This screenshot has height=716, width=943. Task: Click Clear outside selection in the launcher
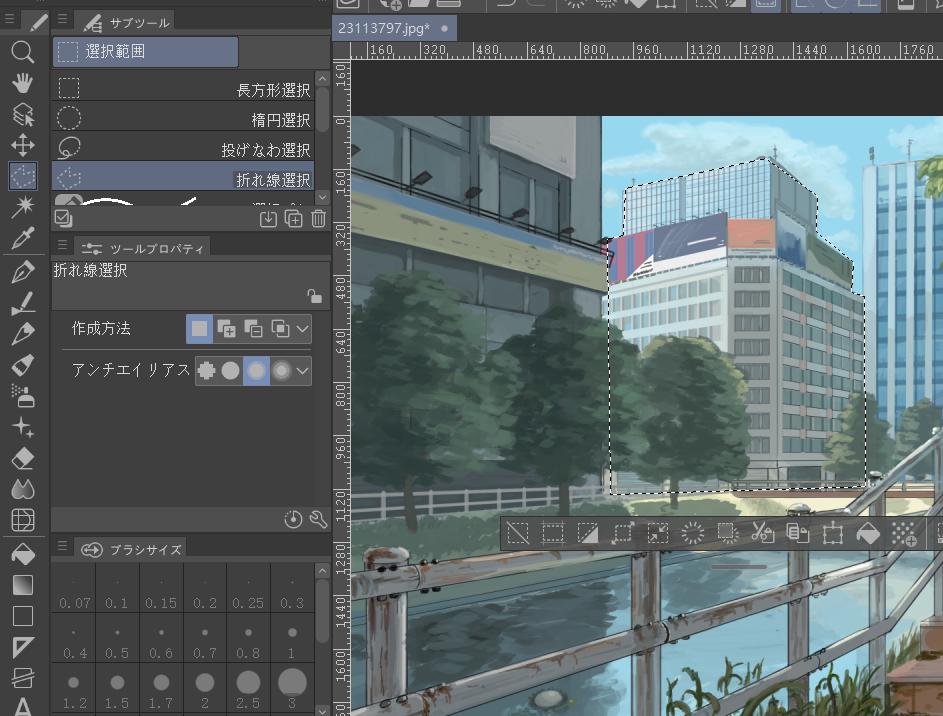[727, 533]
